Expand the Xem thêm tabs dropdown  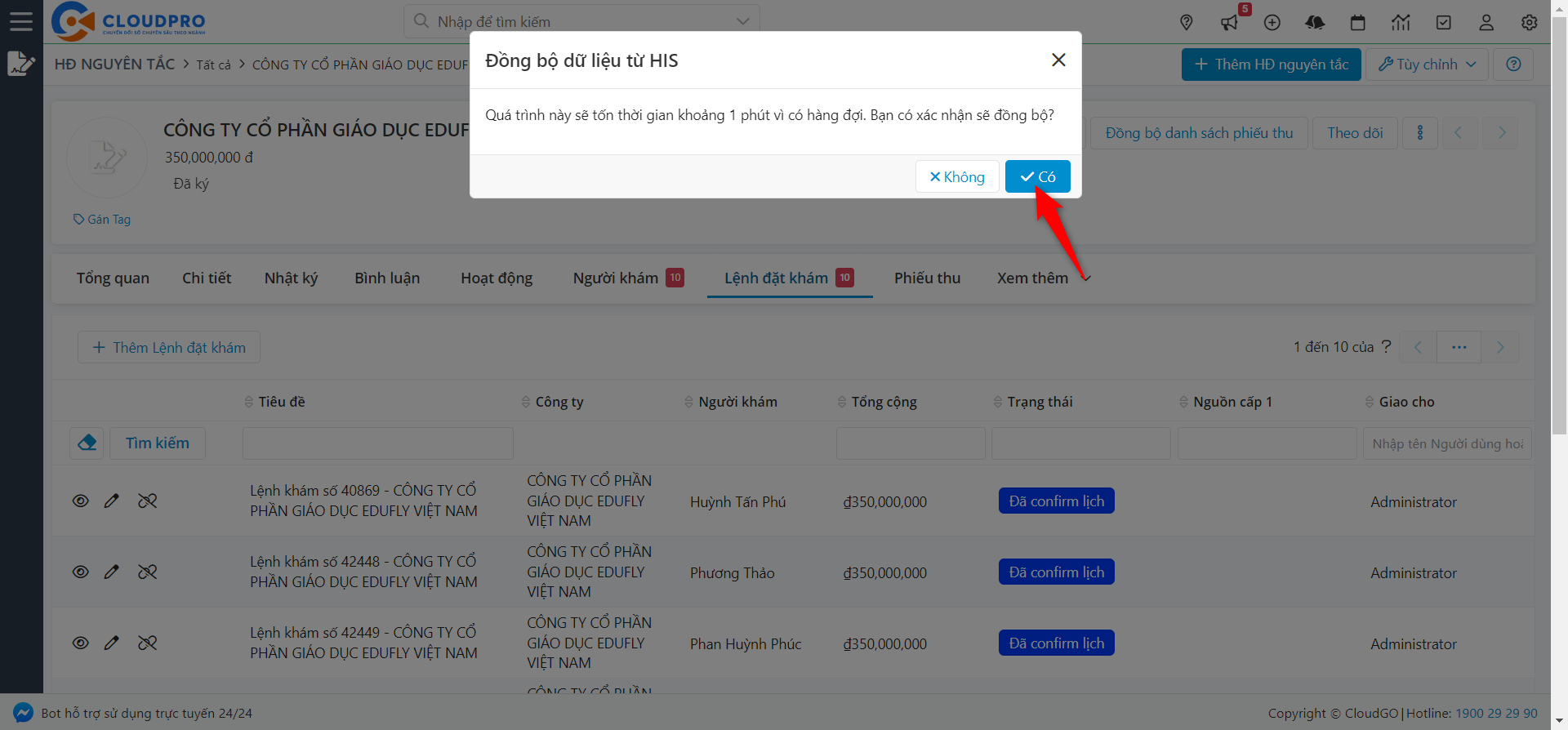click(x=1044, y=278)
